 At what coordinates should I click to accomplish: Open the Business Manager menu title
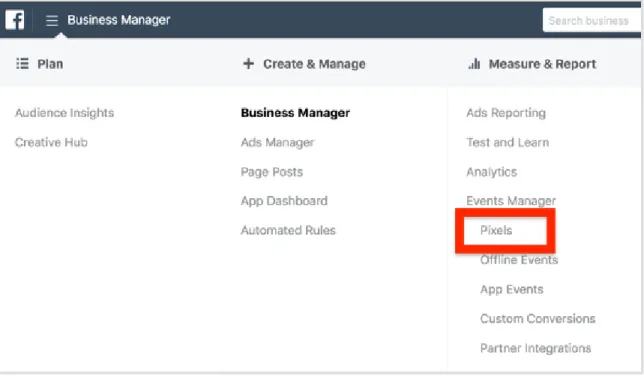point(119,20)
